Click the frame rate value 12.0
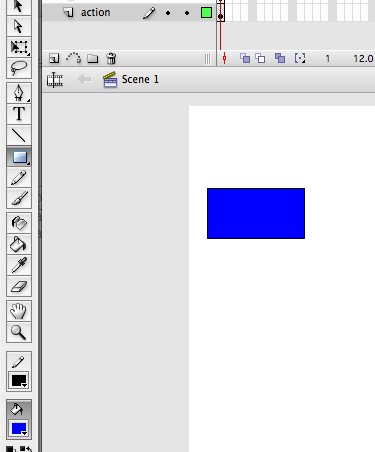This screenshot has width=375, height=452. point(363,59)
